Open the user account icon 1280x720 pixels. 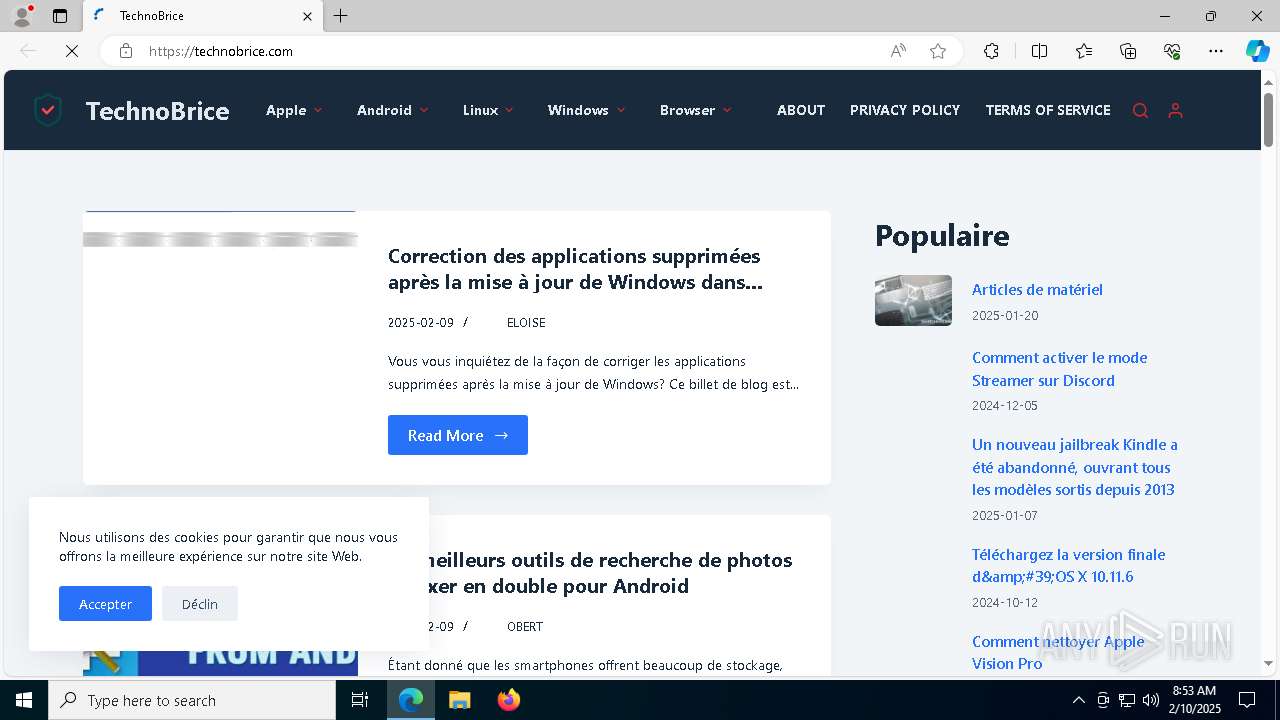[x=1175, y=111]
